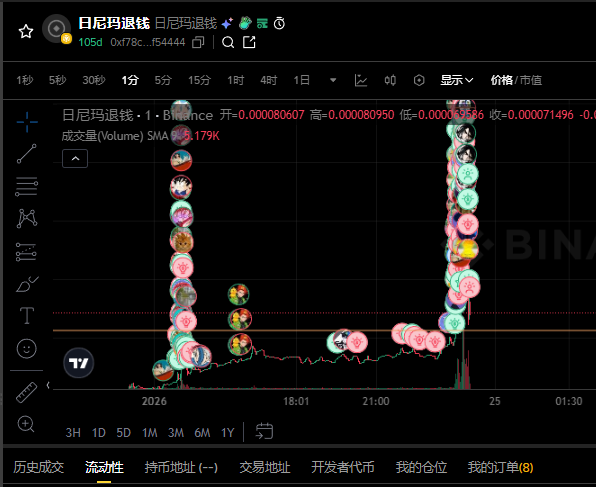Viewport: 596px width, 487px height.
Task: Search the token with the magnifier icon
Action: 228,42
